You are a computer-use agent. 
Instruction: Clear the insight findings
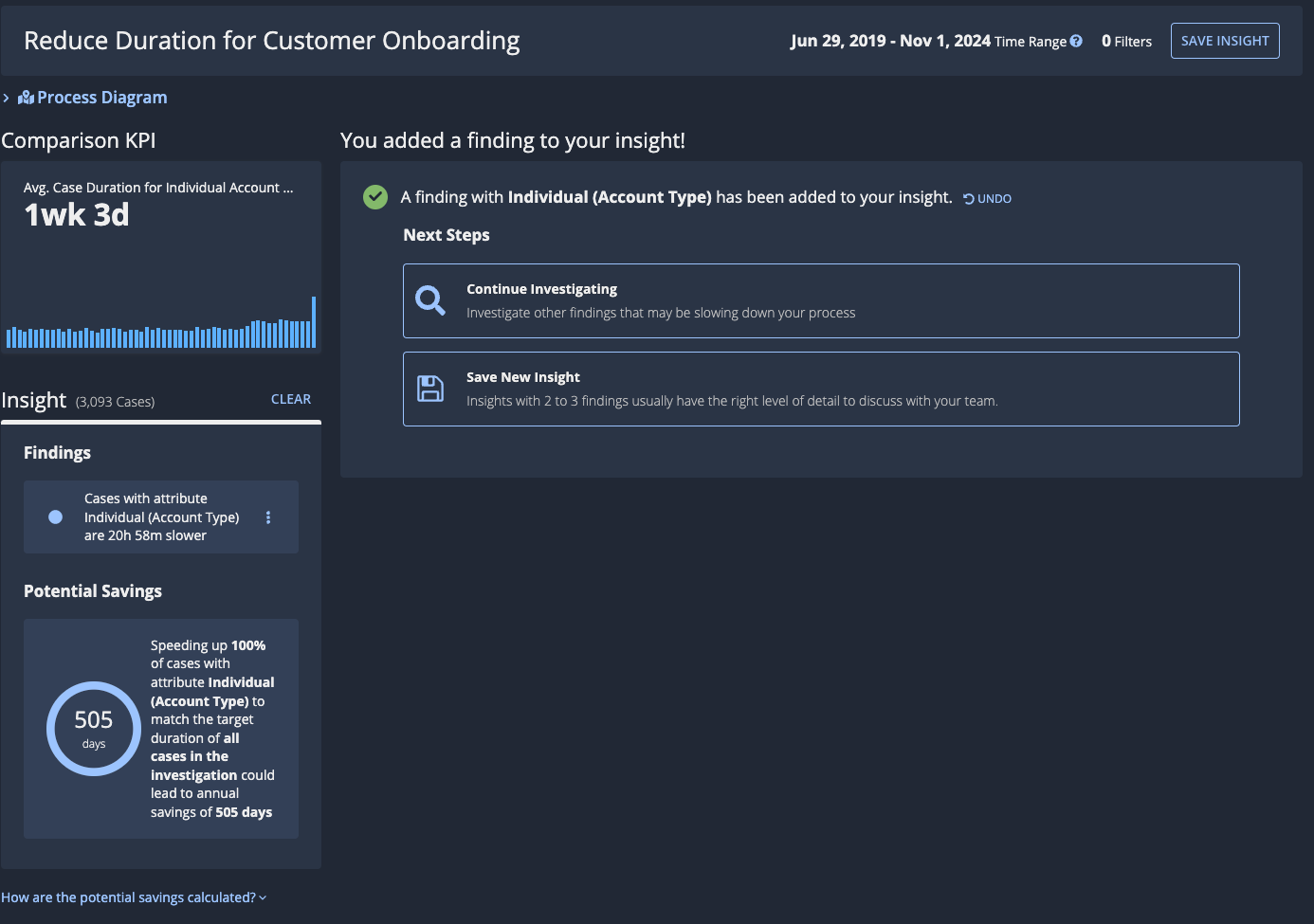pos(291,399)
